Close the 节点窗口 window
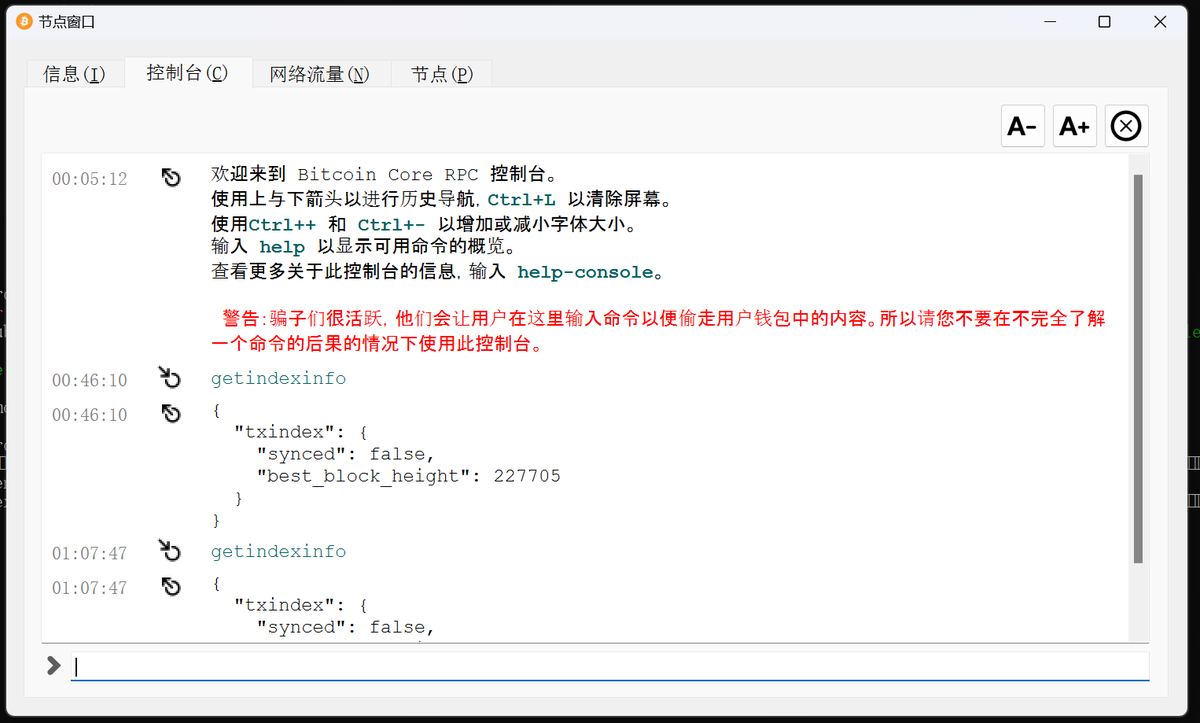Image resolution: width=1200 pixels, height=723 pixels. (1159, 21)
